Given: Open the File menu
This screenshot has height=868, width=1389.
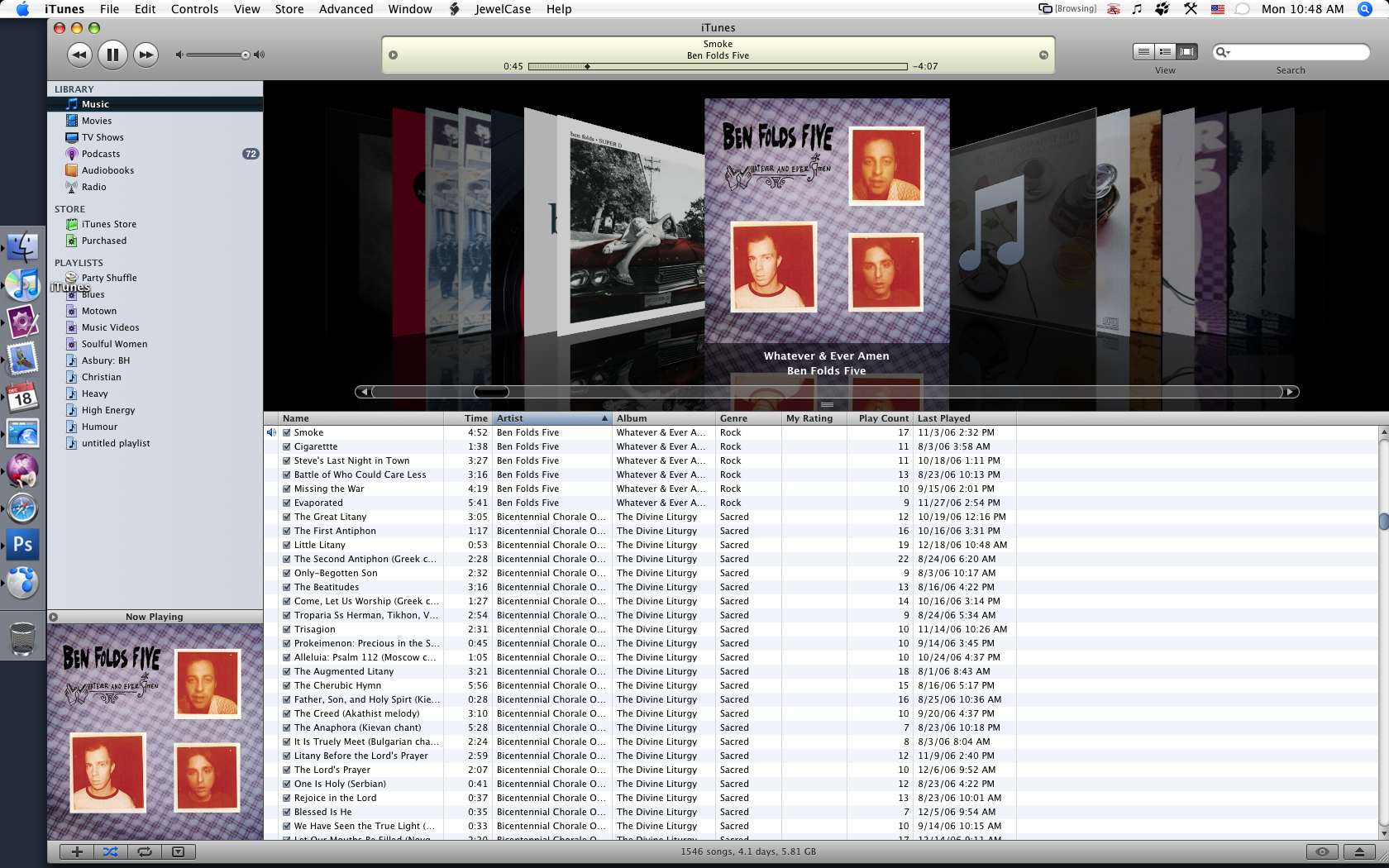Looking at the screenshot, I should 109,9.
